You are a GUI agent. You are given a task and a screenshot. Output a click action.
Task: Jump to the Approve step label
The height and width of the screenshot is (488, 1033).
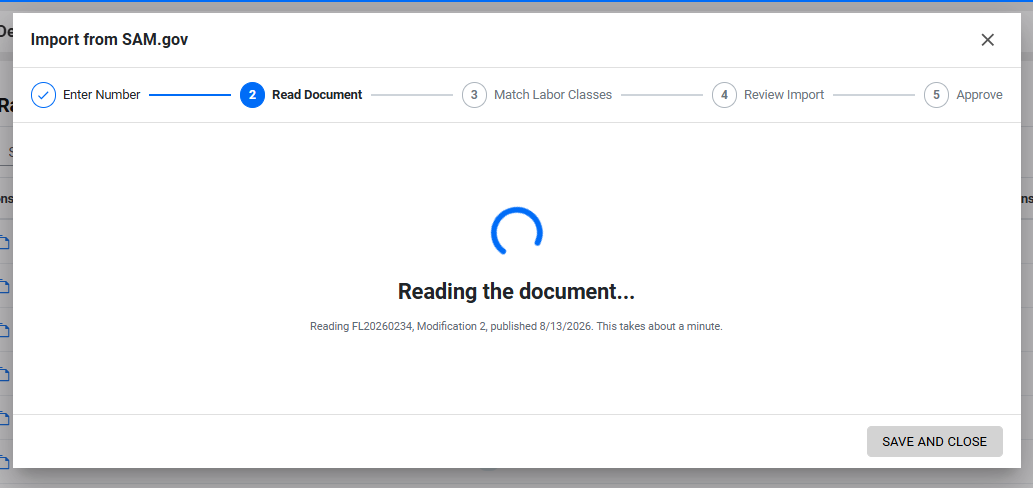[x=980, y=95]
